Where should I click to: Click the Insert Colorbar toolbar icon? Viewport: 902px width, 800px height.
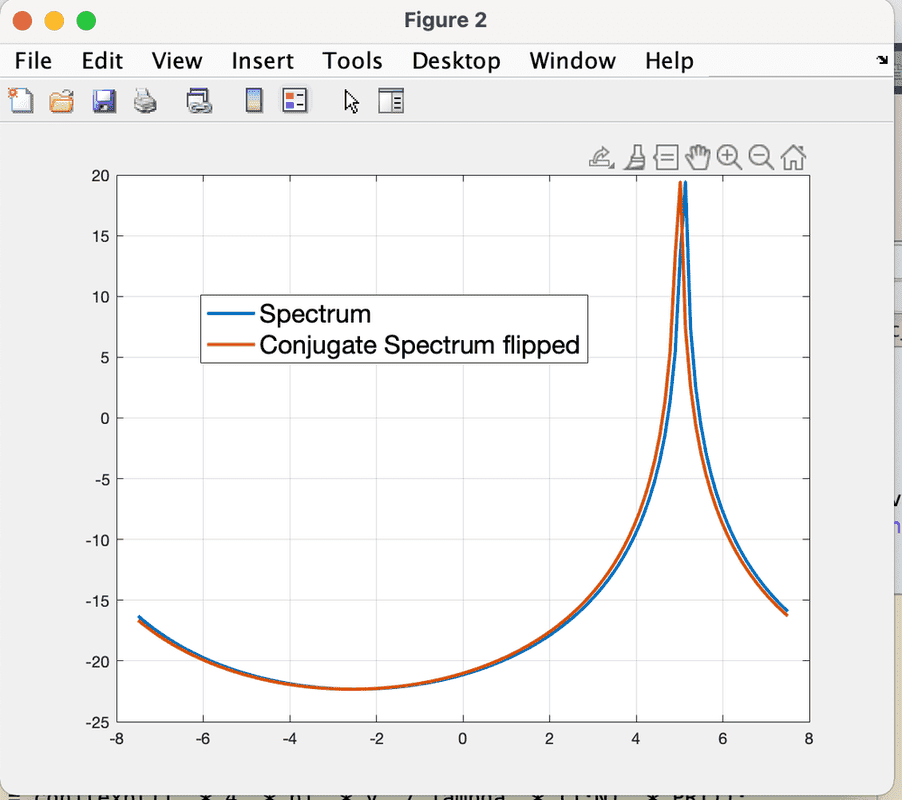point(253,100)
